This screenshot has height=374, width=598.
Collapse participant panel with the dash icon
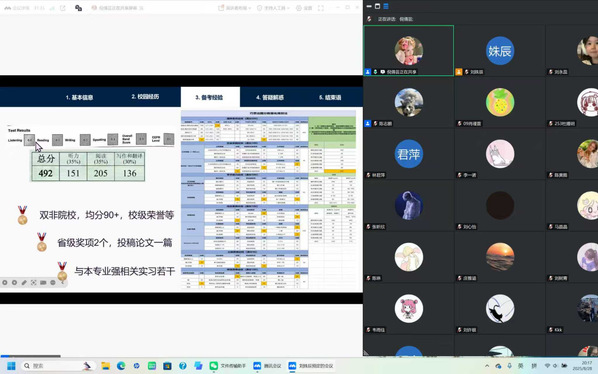(x=369, y=6)
